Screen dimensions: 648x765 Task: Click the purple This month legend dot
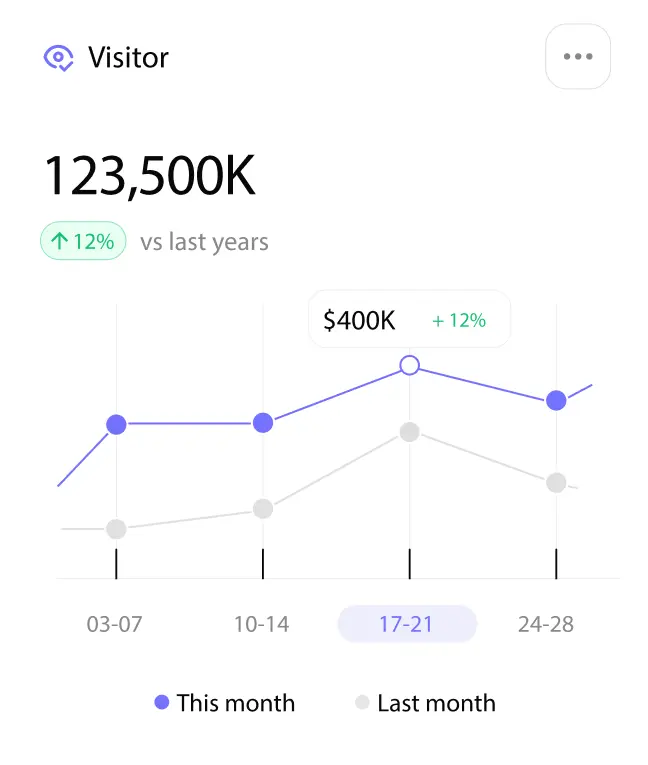162,703
